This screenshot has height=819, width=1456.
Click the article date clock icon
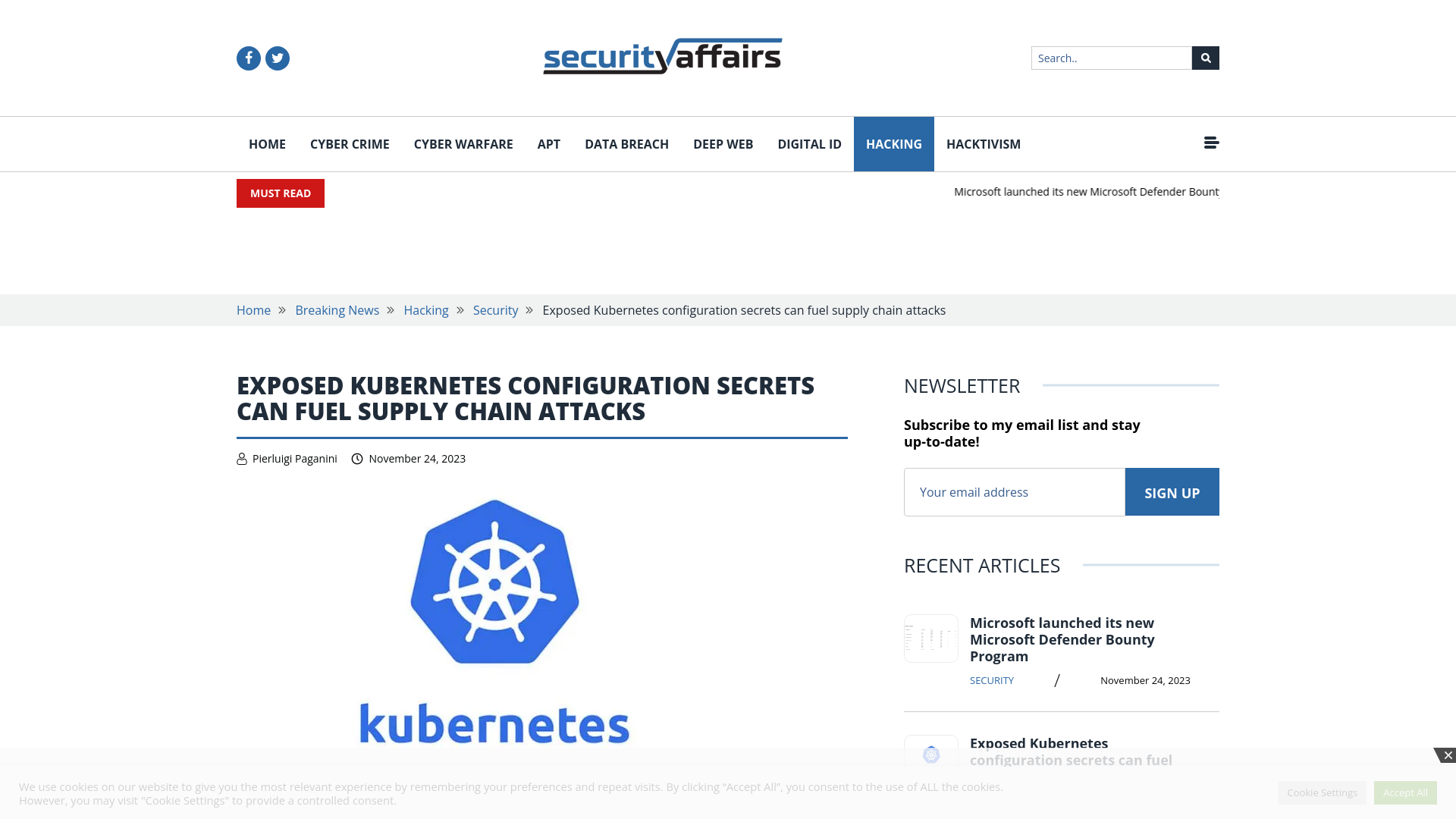tap(357, 458)
